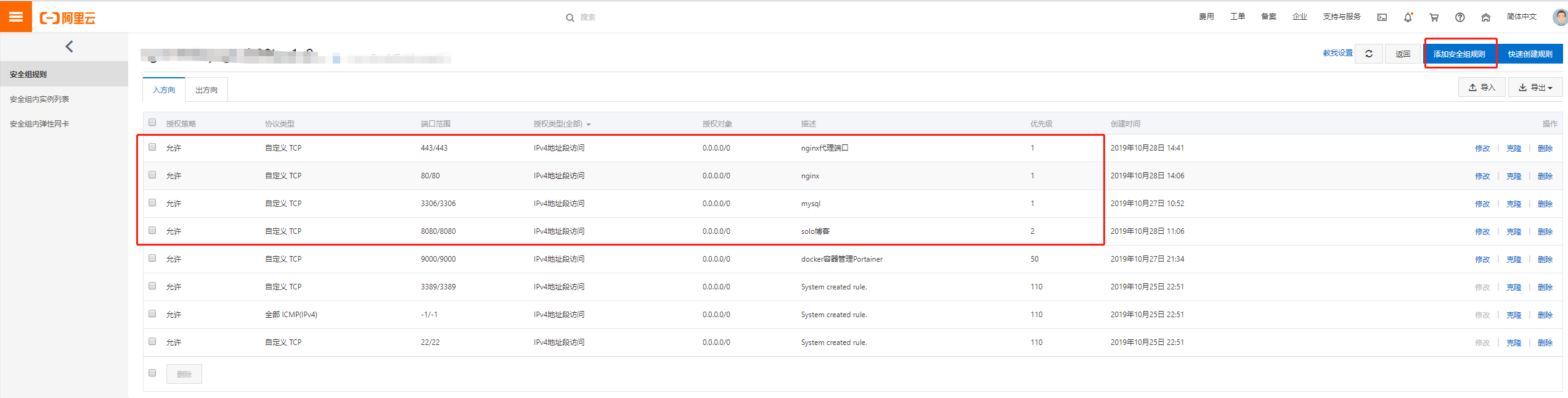The image size is (1568, 398).
Task: Toggle the select-all checkbox in header
Action: click(x=152, y=122)
